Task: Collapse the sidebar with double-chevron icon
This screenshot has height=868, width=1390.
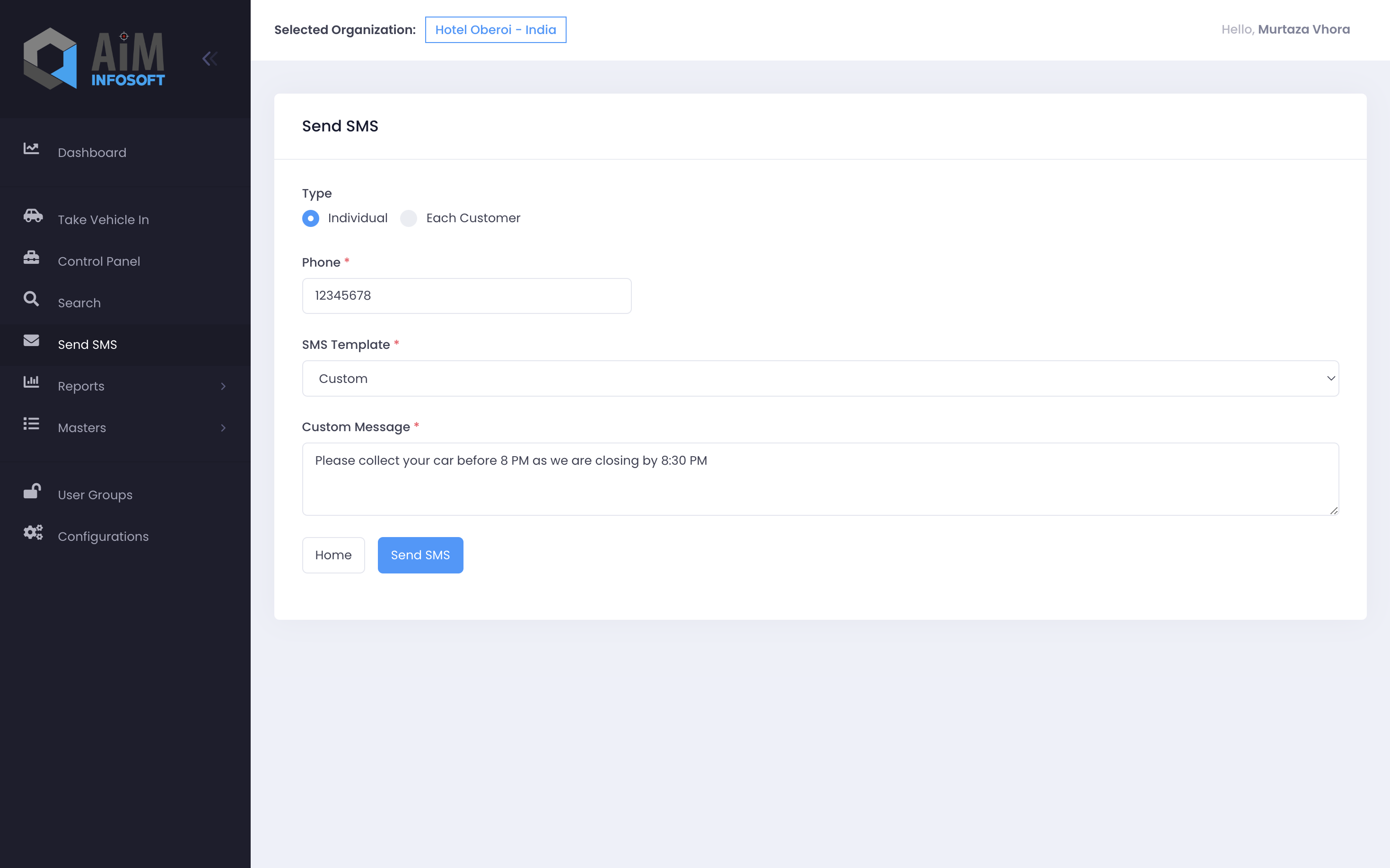Action: coord(210,59)
